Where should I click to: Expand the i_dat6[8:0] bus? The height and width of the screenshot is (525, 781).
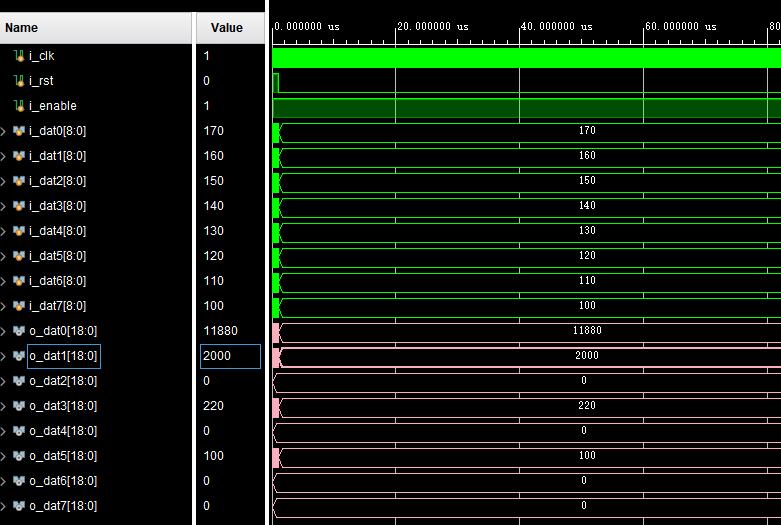pyautogui.click(x=3, y=281)
